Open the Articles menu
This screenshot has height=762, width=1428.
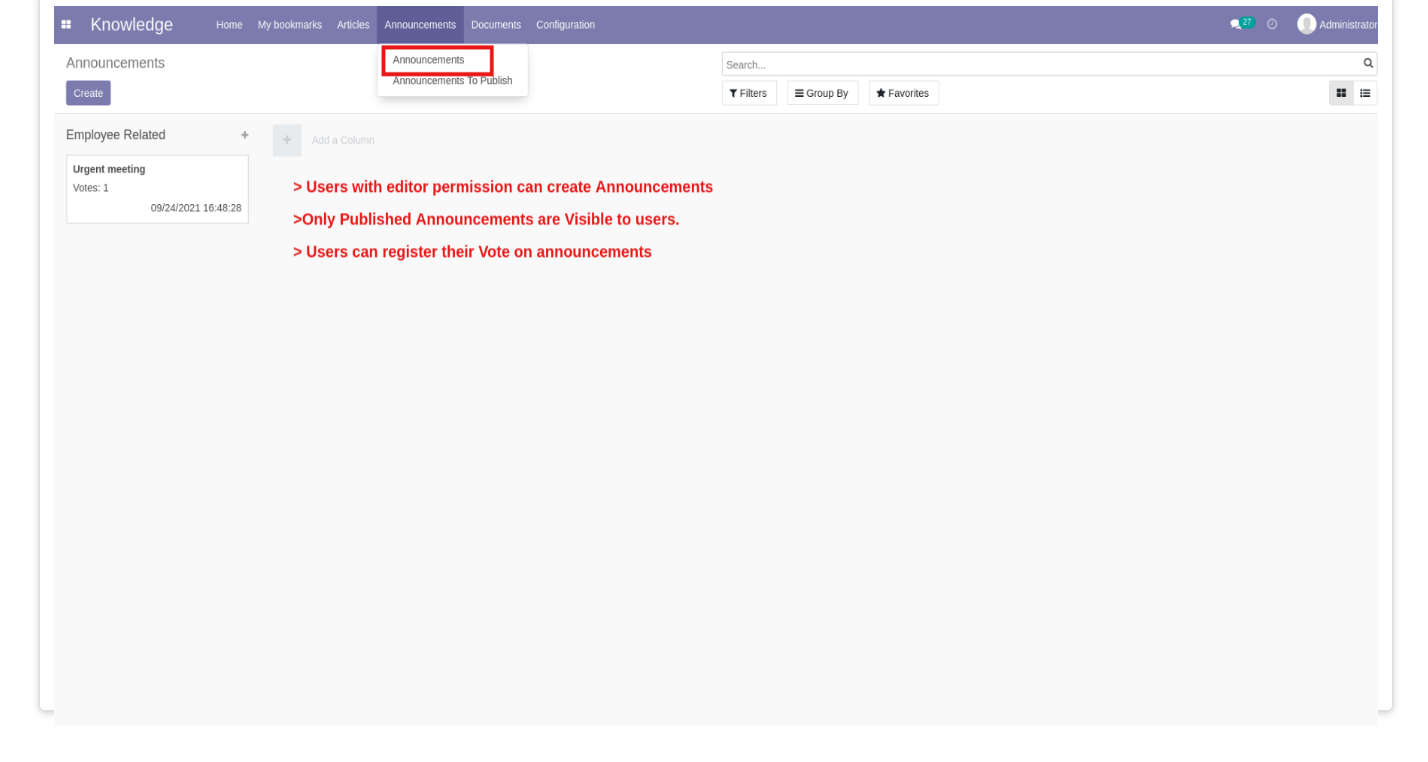pos(353,25)
